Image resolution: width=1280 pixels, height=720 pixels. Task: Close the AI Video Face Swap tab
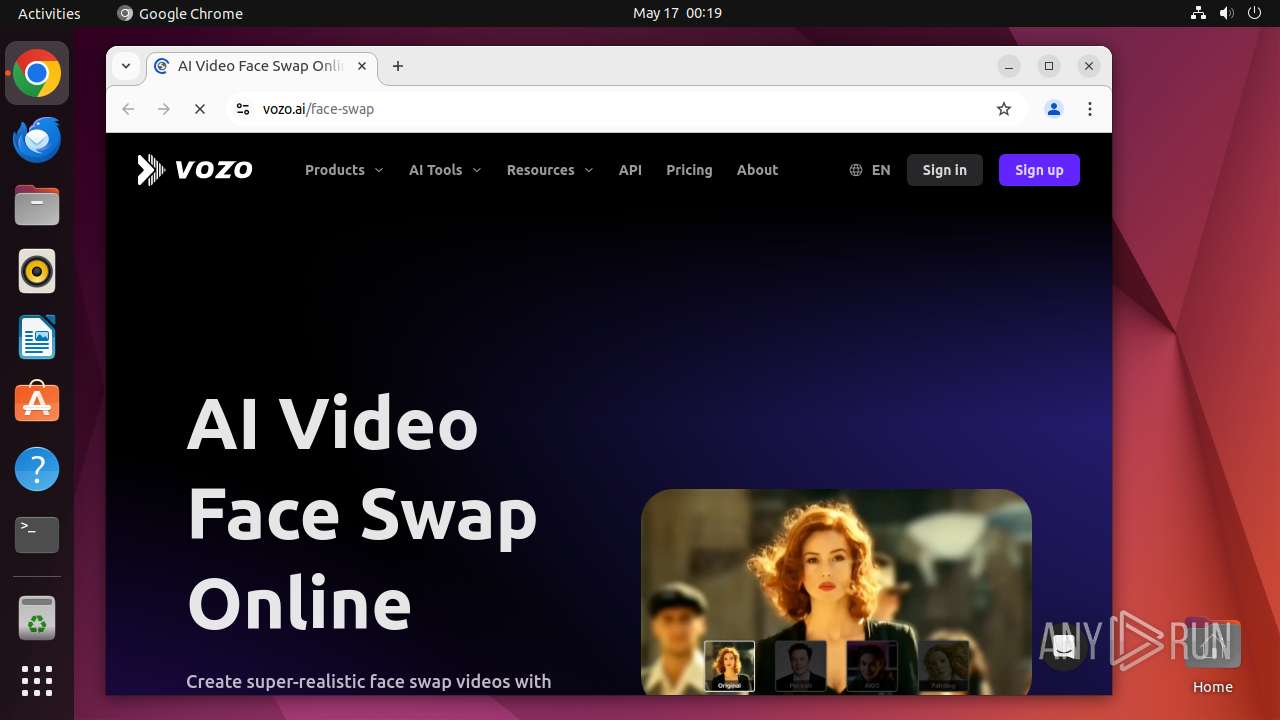pyautogui.click(x=362, y=66)
